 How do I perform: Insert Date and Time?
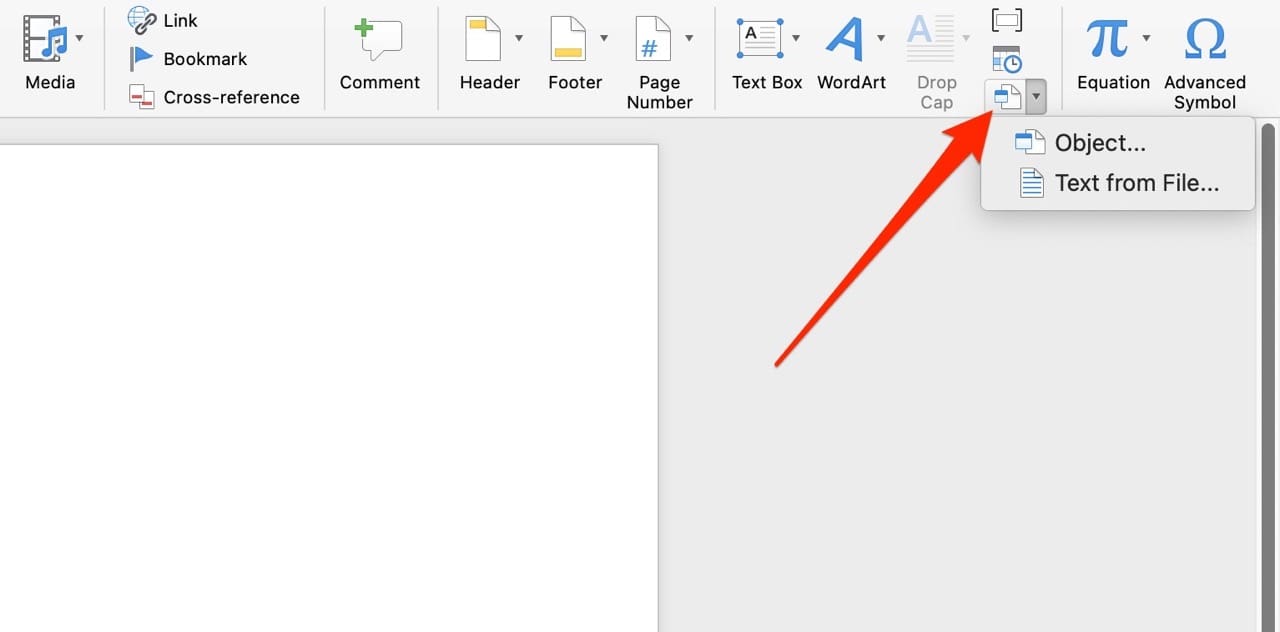click(x=1007, y=58)
